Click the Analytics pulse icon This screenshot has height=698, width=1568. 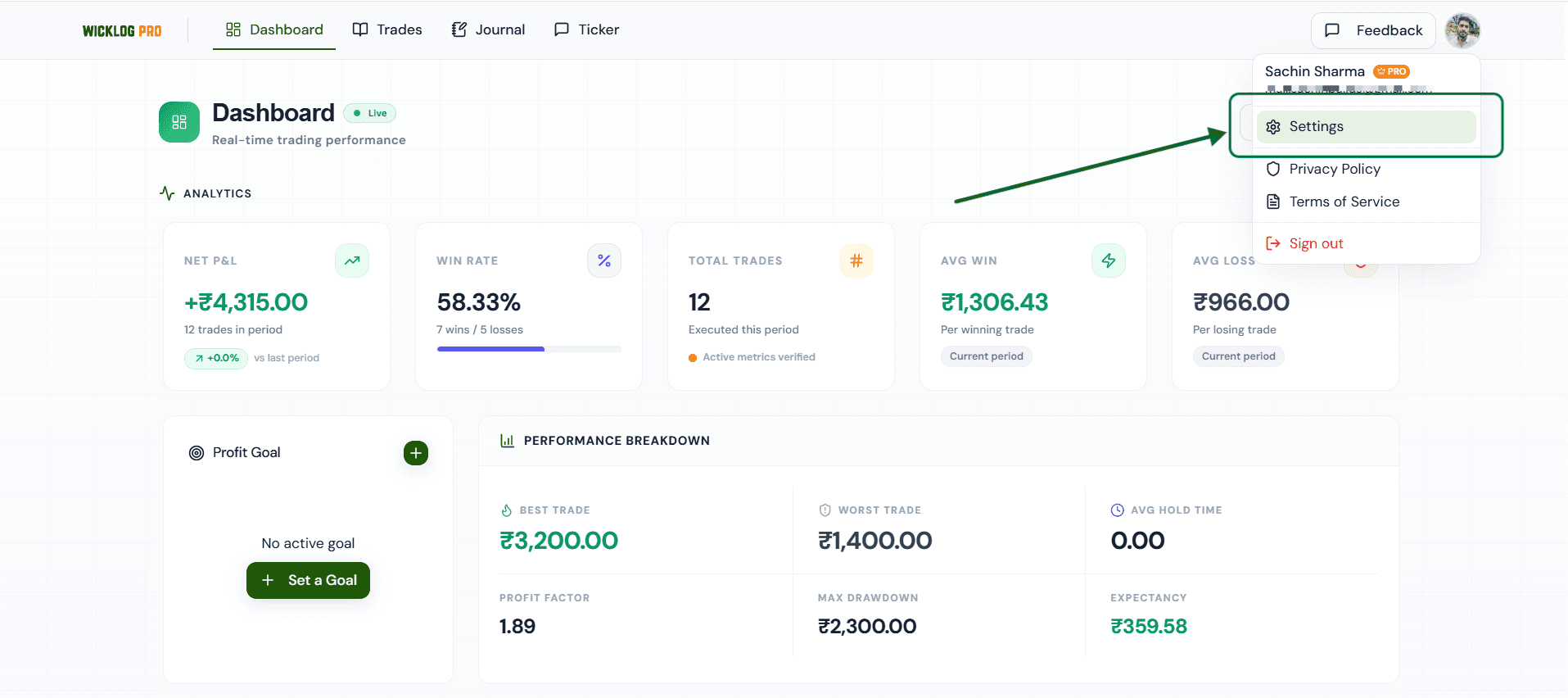167,193
